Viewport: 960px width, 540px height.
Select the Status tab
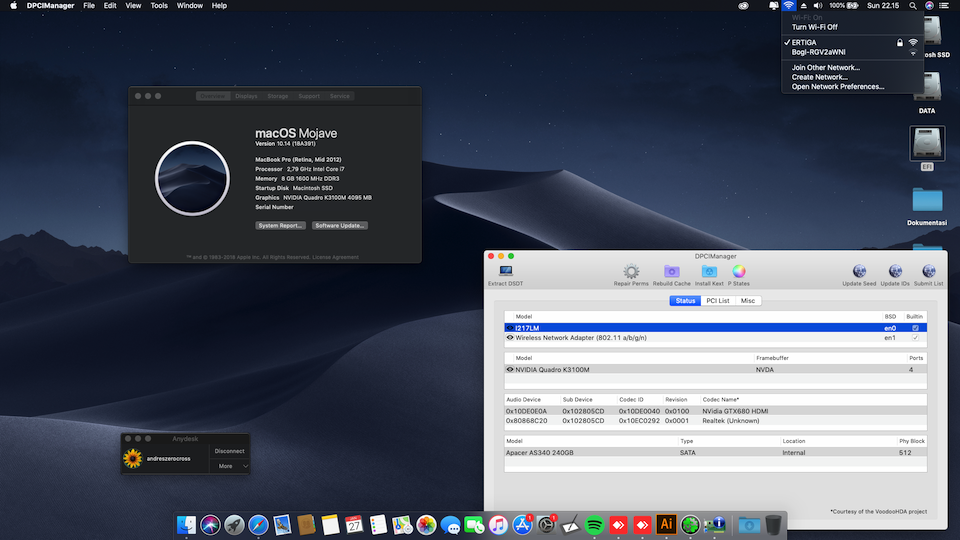coord(685,301)
